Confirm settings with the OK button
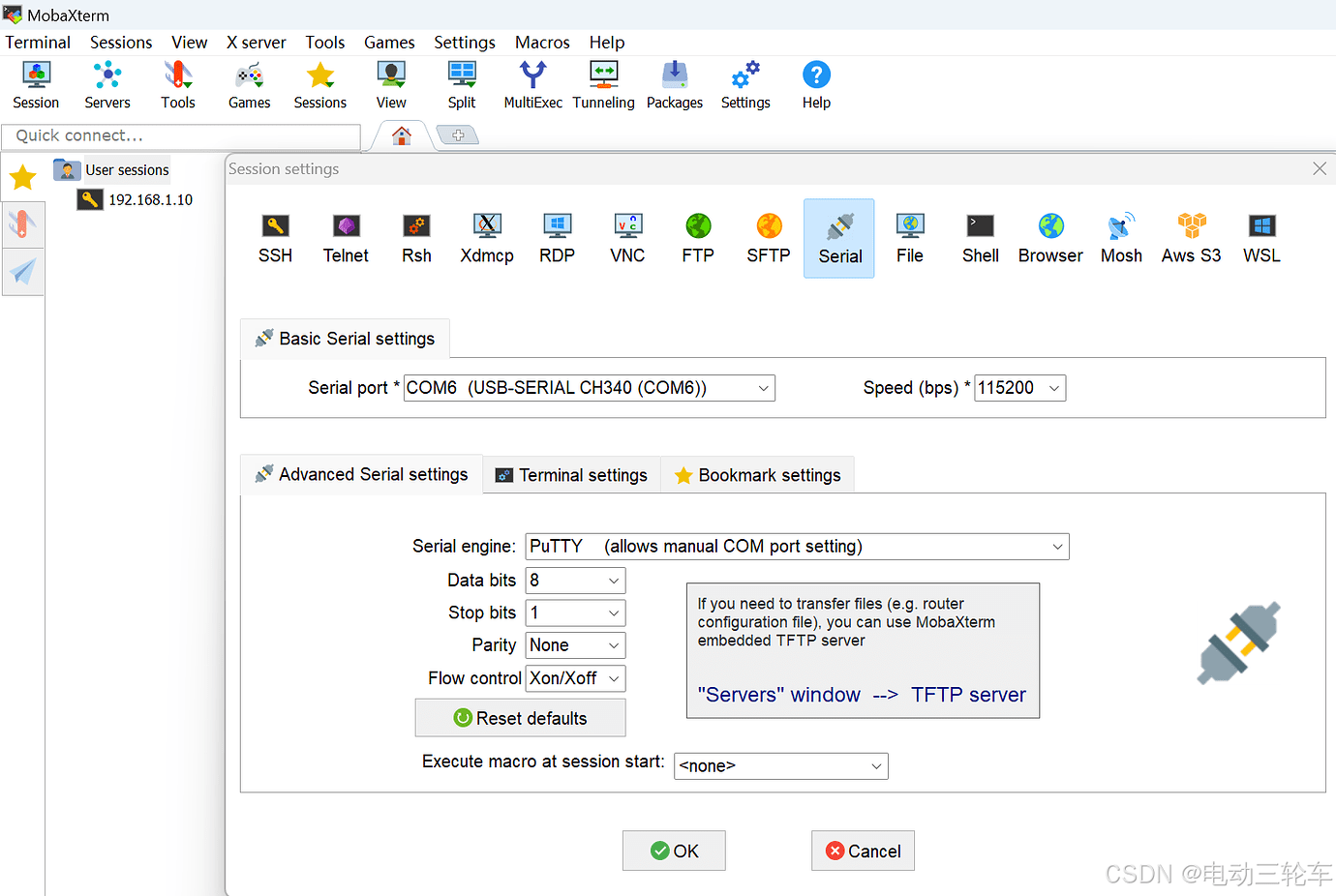 (x=674, y=851)
